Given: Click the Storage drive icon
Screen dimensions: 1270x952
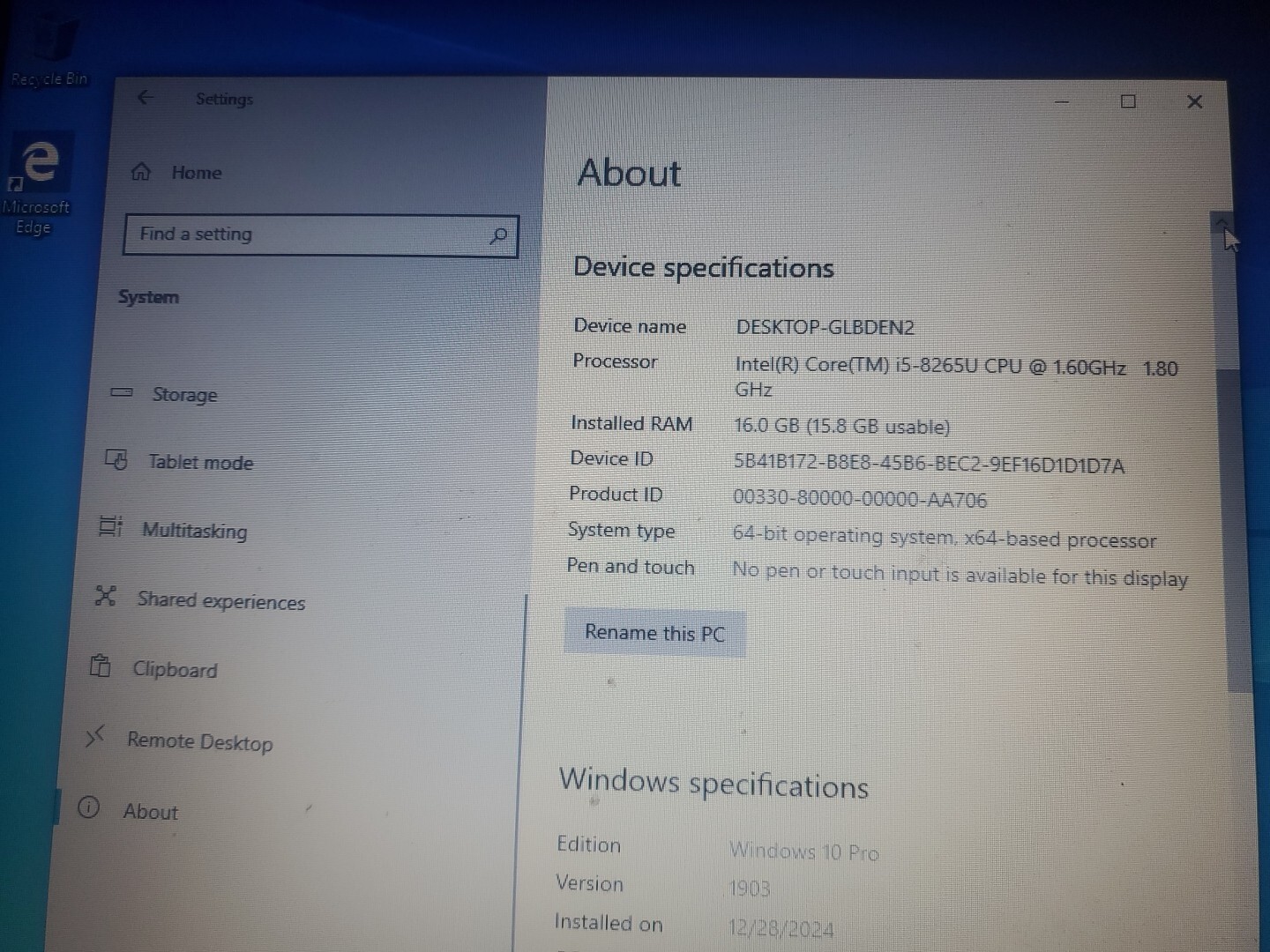Looking at the screenshot, I should pos(122,392).
